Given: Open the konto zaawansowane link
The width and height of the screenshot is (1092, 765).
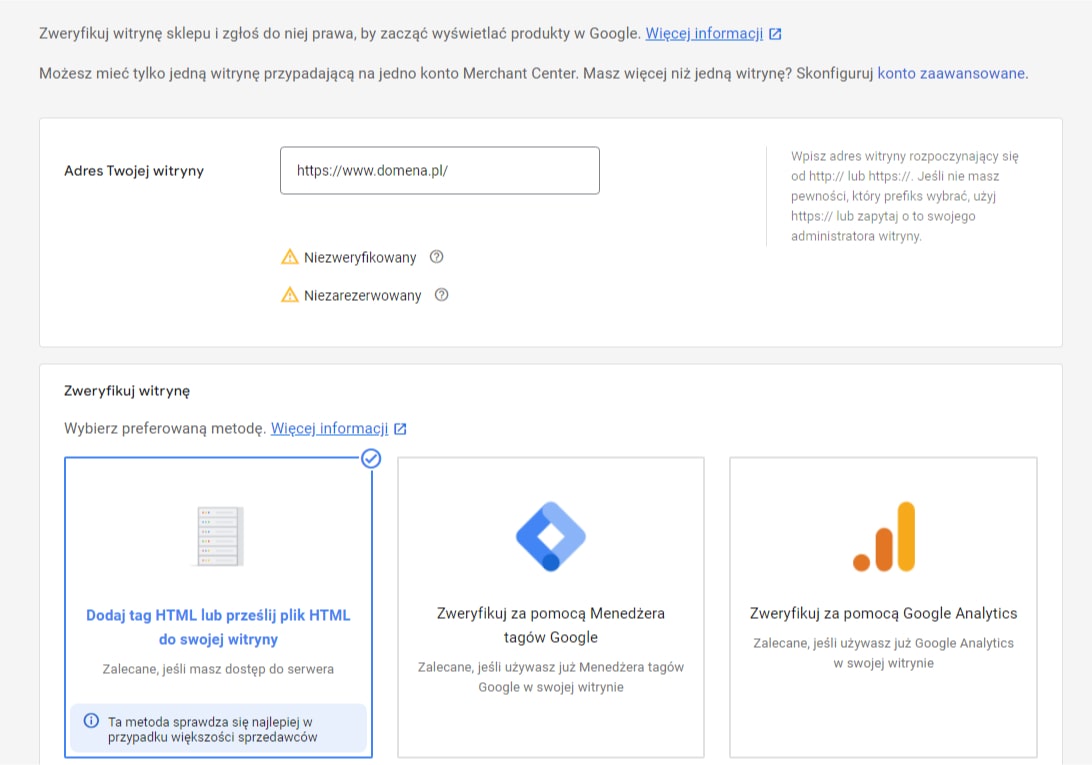Looking at the screenshot, I should point(951,73).
